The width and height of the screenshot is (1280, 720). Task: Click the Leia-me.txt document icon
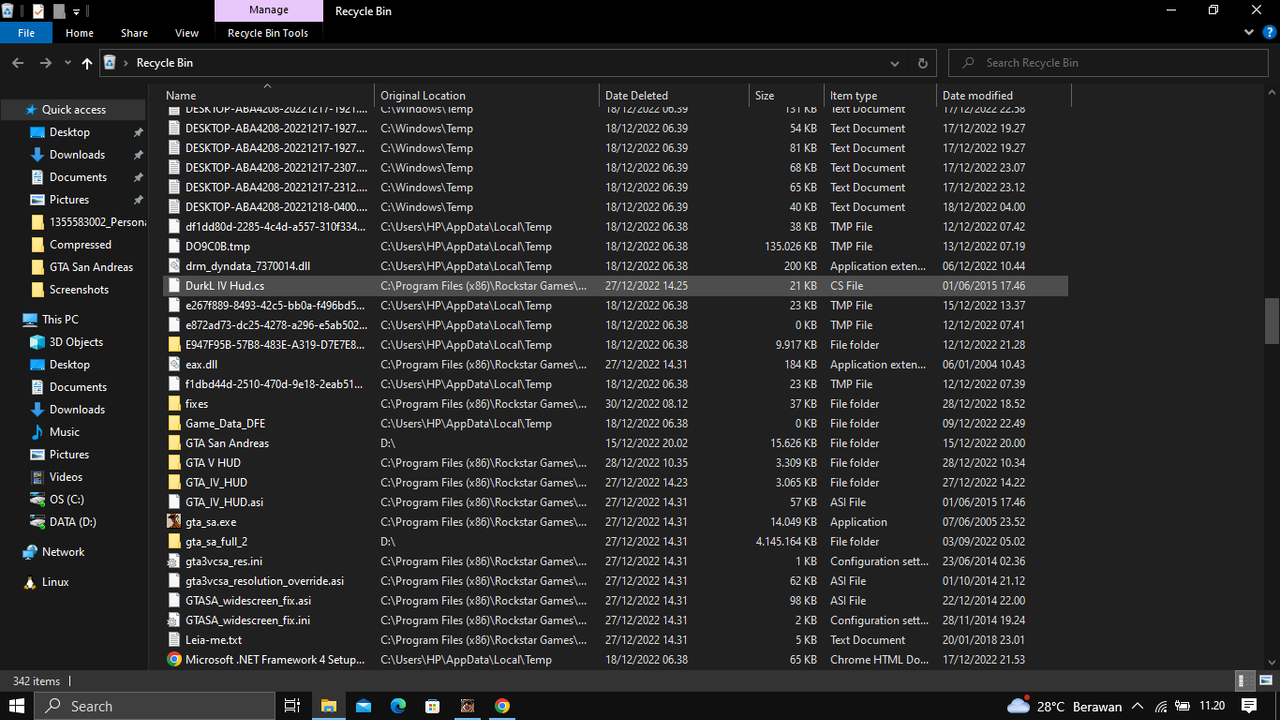click(174, 640)
